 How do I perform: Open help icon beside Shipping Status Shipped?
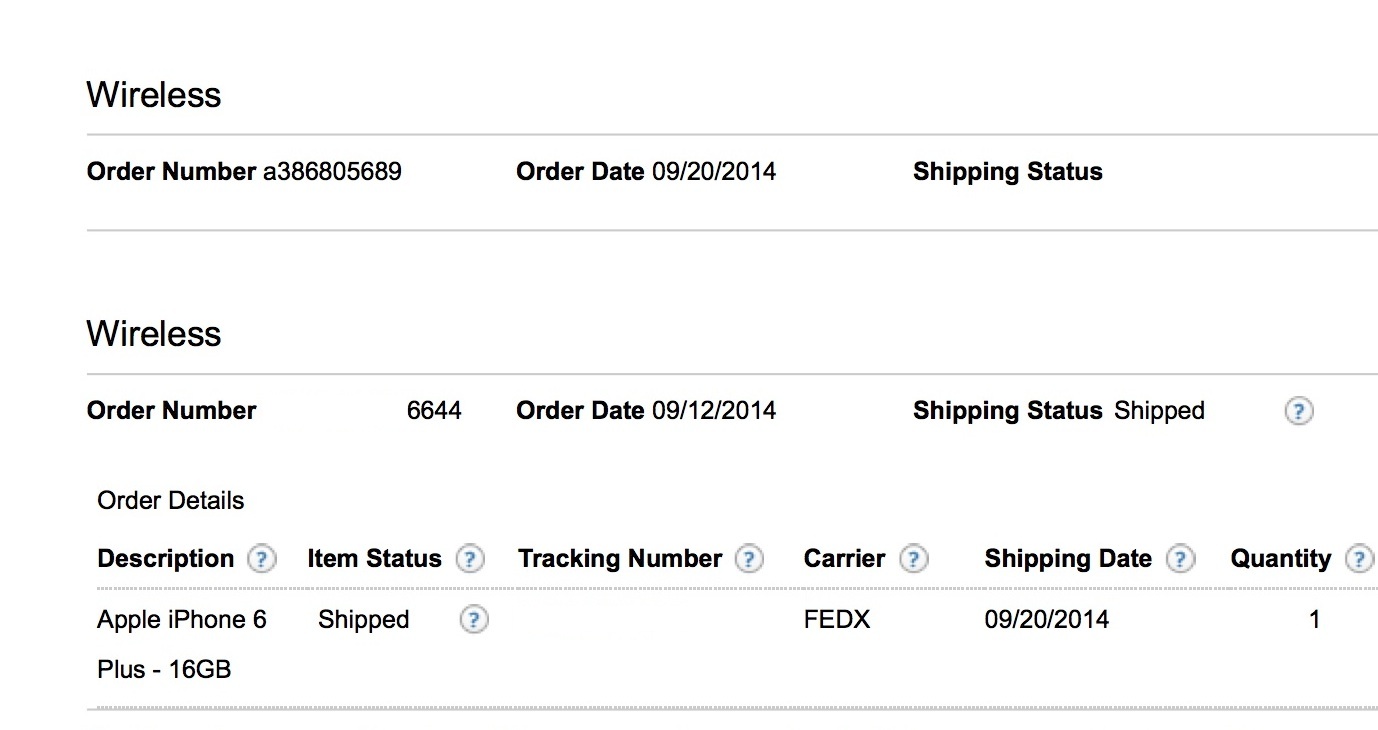pyautogui.click(x=1298, y=411)
